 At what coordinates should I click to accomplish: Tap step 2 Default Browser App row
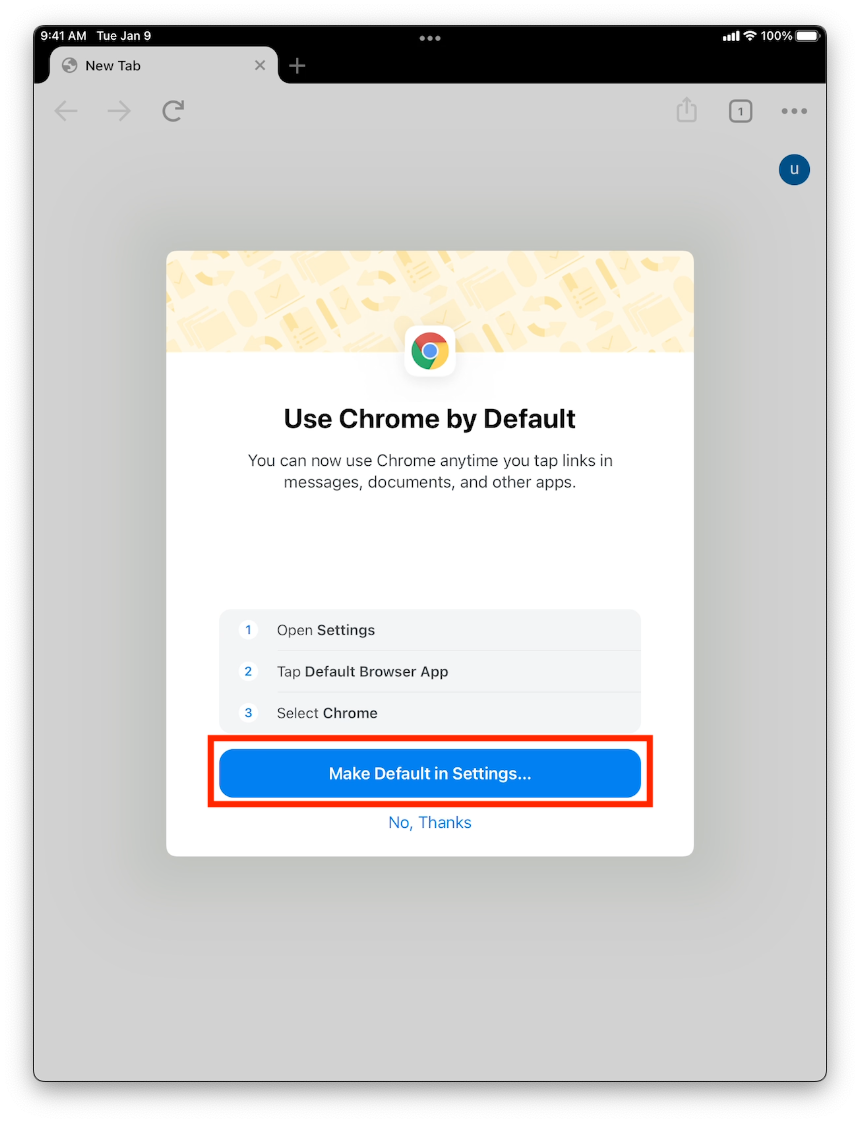tap(430, 672)
